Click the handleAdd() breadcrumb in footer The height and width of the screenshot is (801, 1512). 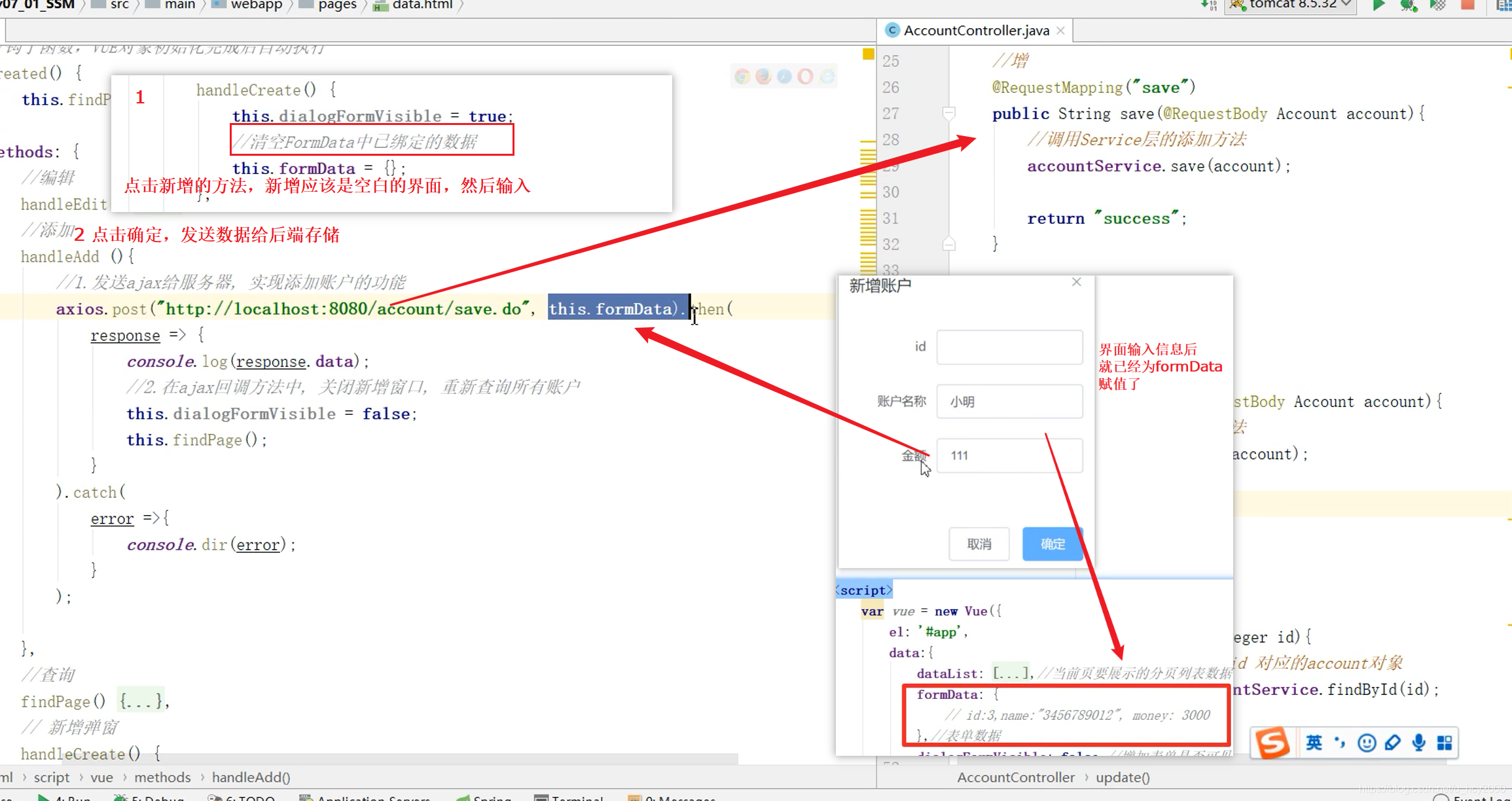(x=251, y=777)
